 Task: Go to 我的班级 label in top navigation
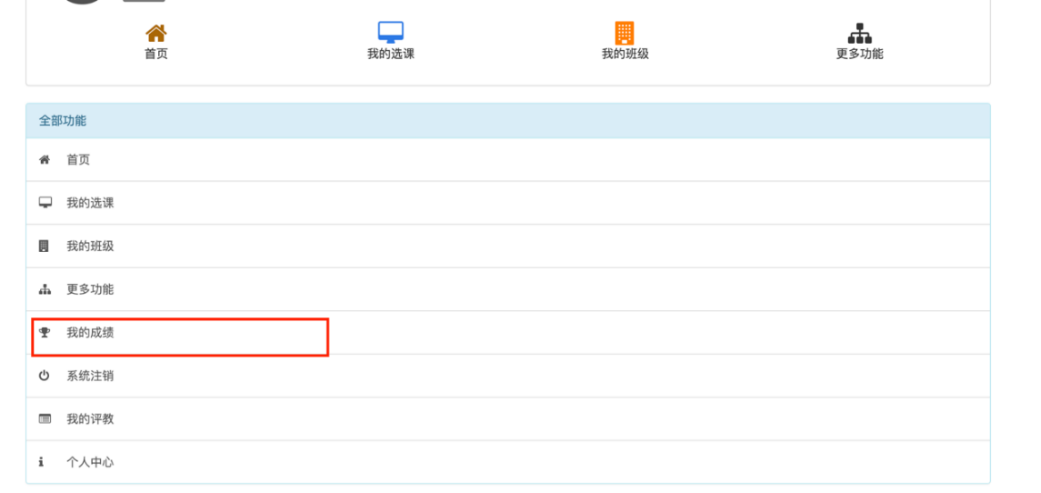pos(625,54)
